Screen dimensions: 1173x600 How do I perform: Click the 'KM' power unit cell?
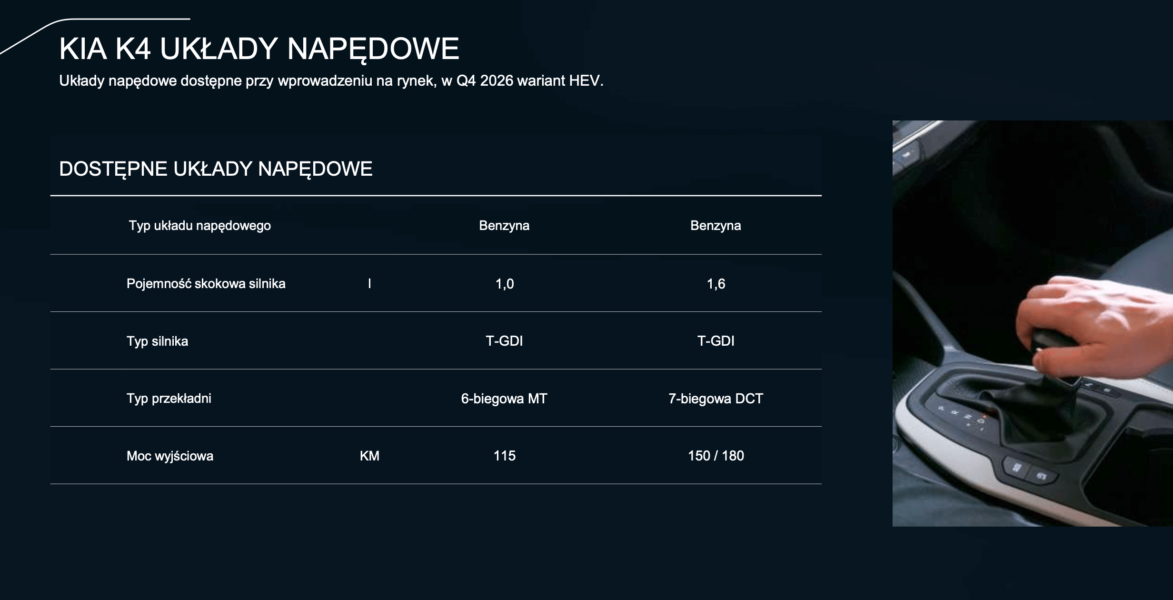click(x=369, y=456)
